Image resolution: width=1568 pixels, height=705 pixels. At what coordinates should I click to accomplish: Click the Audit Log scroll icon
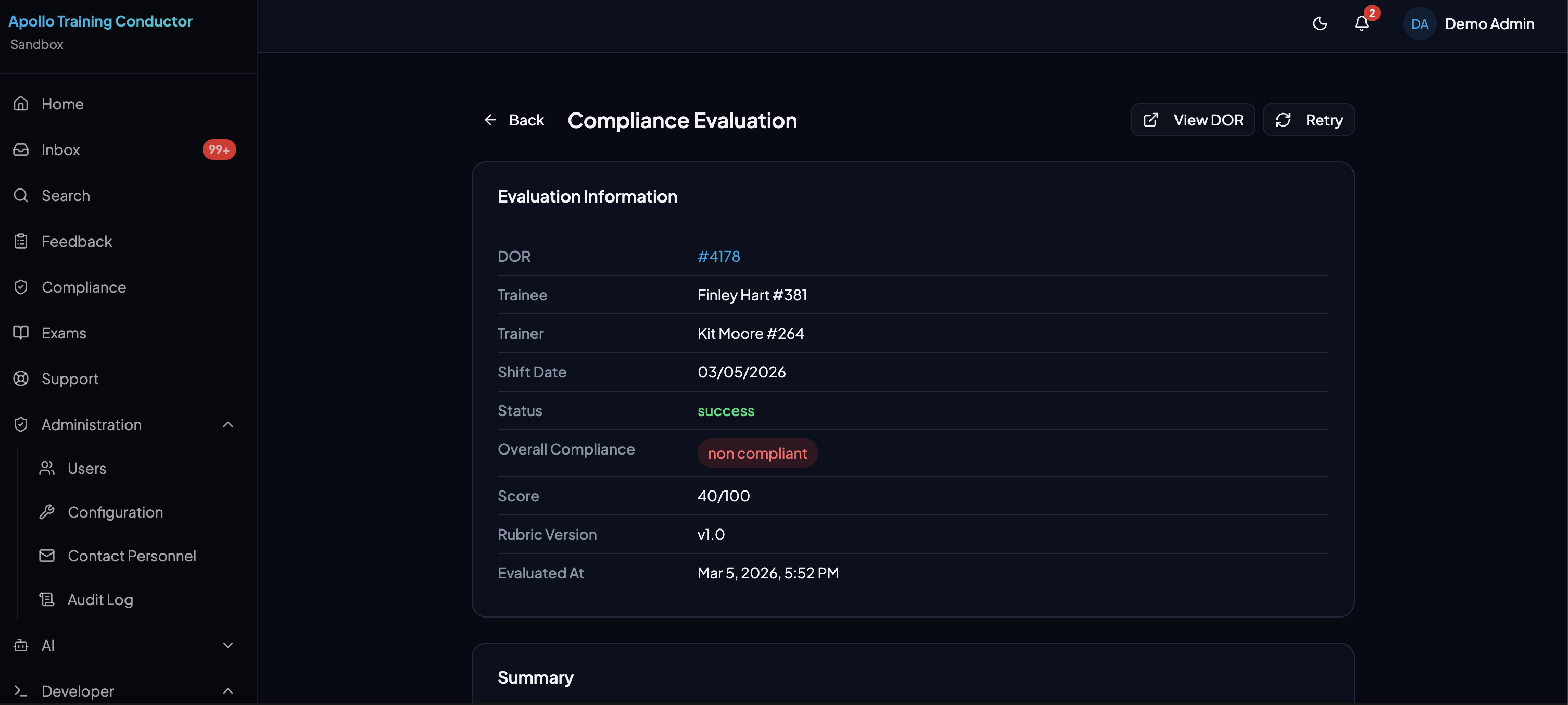[x=47, y=600]
